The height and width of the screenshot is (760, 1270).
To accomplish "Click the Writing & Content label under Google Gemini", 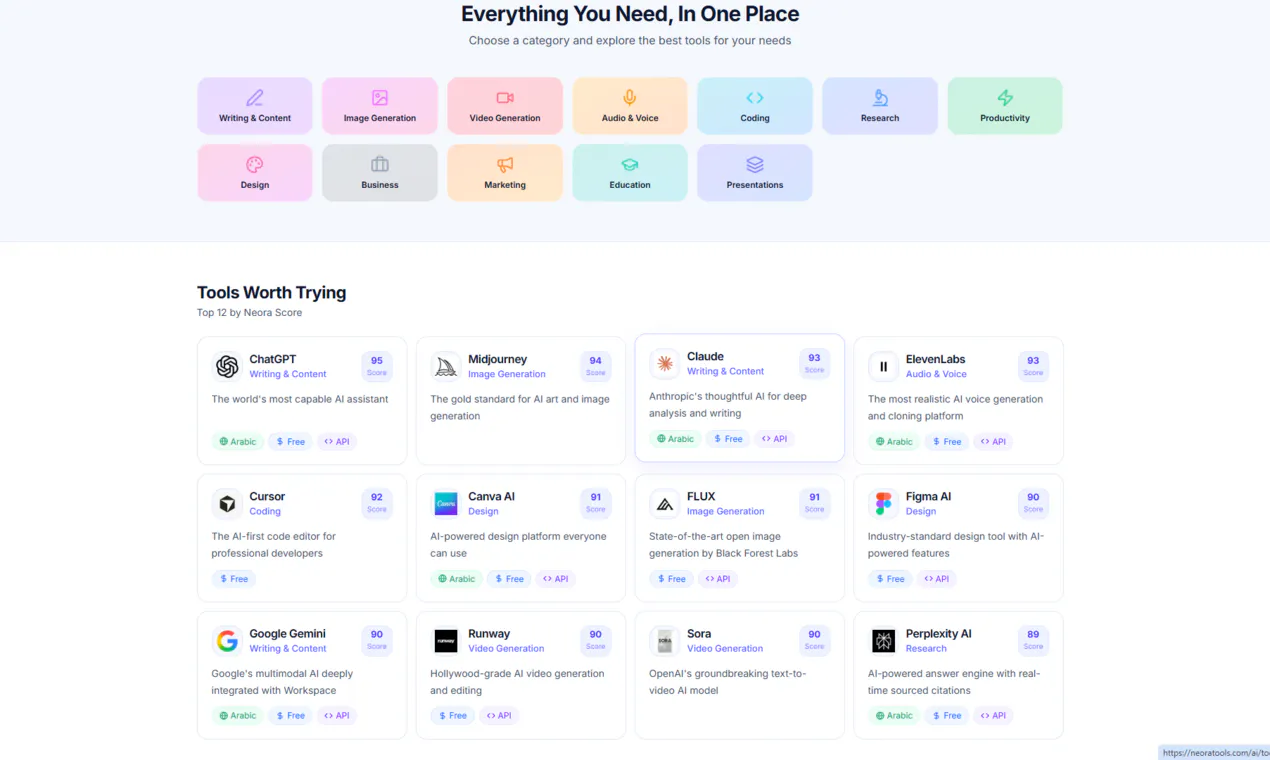I will (288, 648).
